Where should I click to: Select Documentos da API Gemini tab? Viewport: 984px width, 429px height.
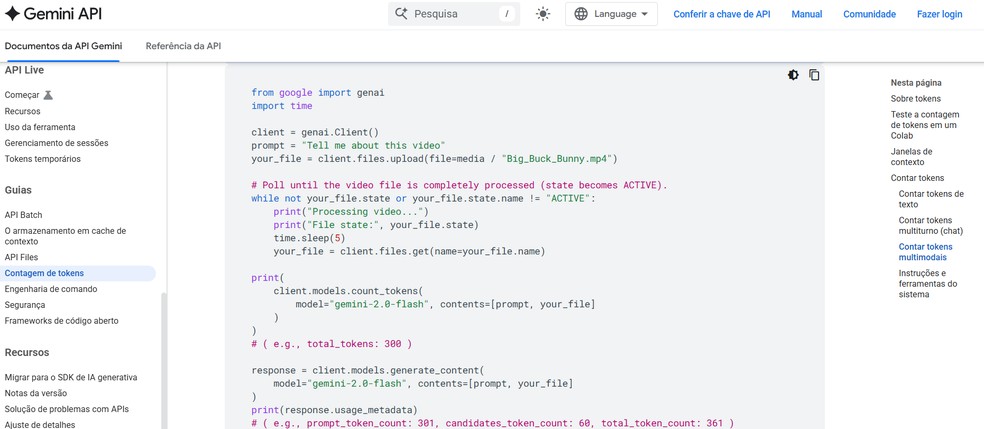[x=63, y=46]
